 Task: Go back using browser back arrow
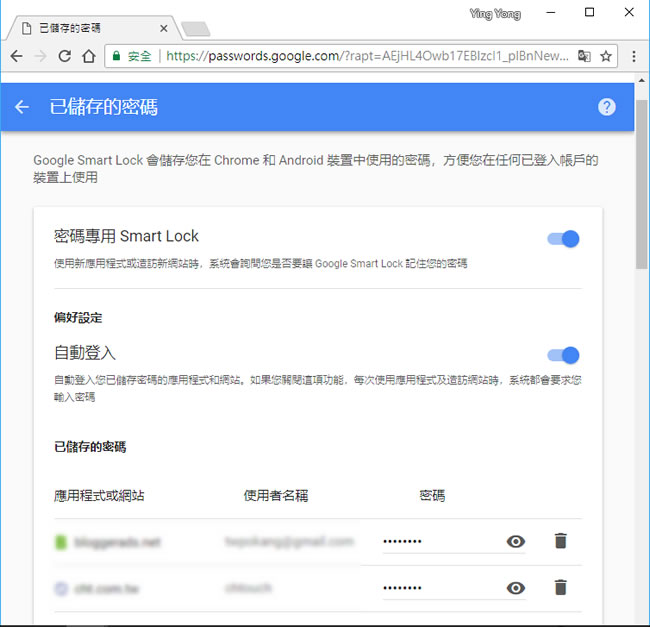(17, 56)
